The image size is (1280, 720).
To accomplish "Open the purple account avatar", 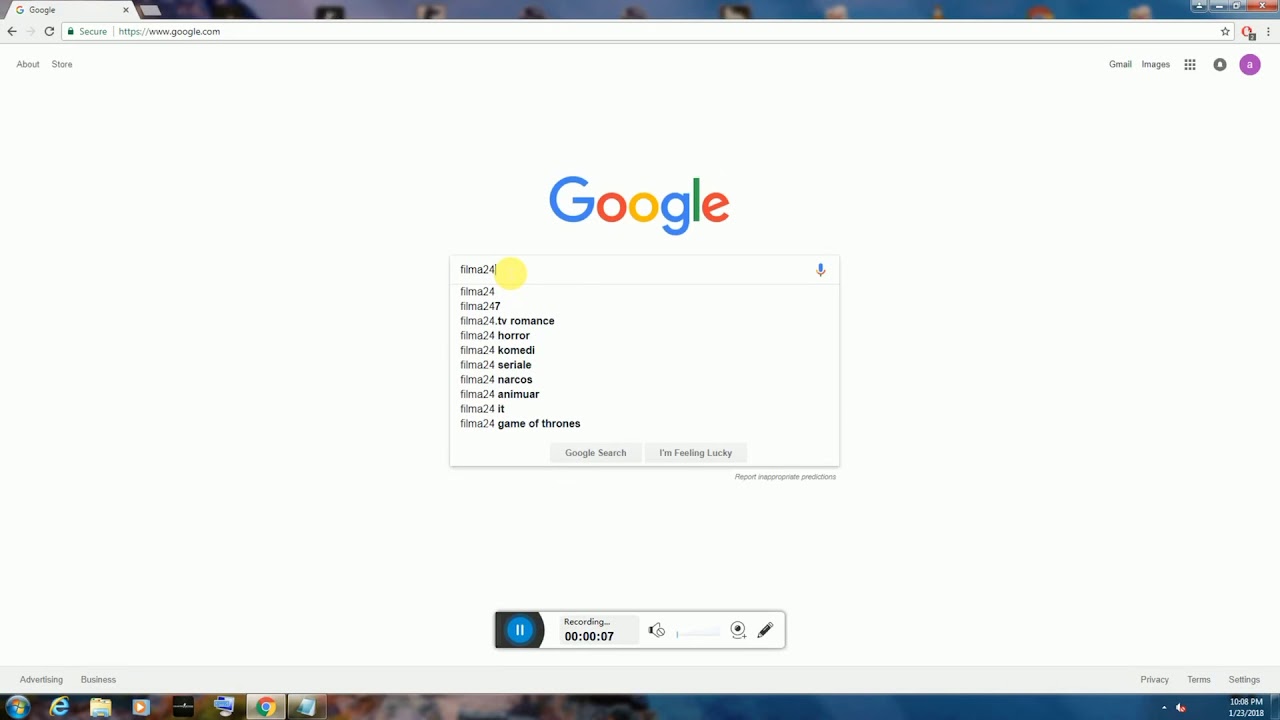I will click(x=1250, y=65).
